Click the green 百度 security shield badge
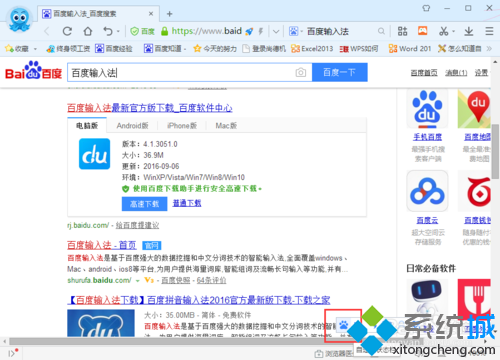Viewport: 500px width, 360px height. click(142, 31)
